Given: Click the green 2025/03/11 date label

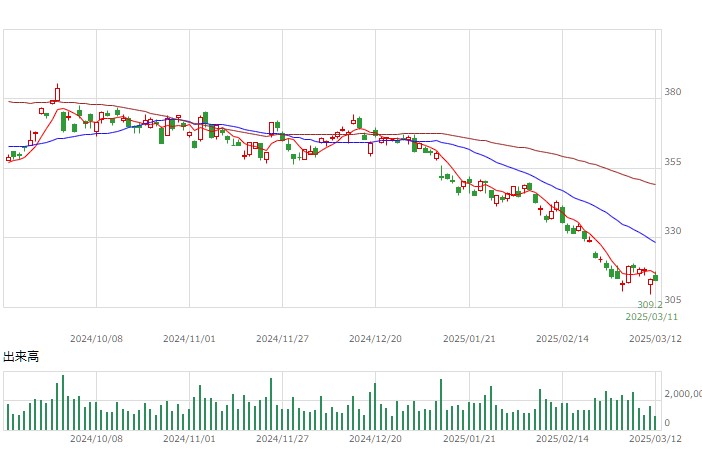Looking at the screenshot, I should click(651, 317).
